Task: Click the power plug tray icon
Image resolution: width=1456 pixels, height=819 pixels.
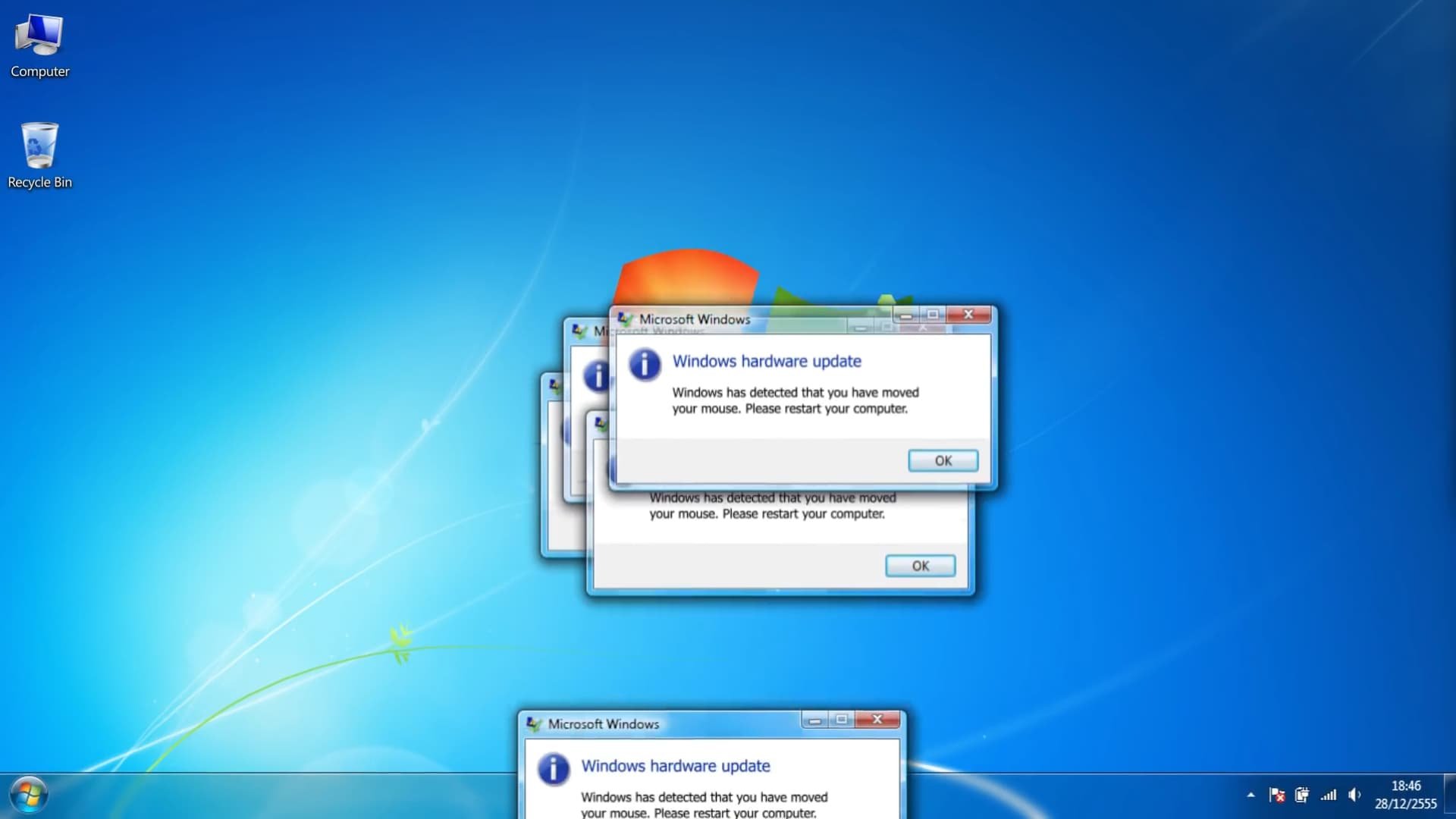Action: point(1302,795)
